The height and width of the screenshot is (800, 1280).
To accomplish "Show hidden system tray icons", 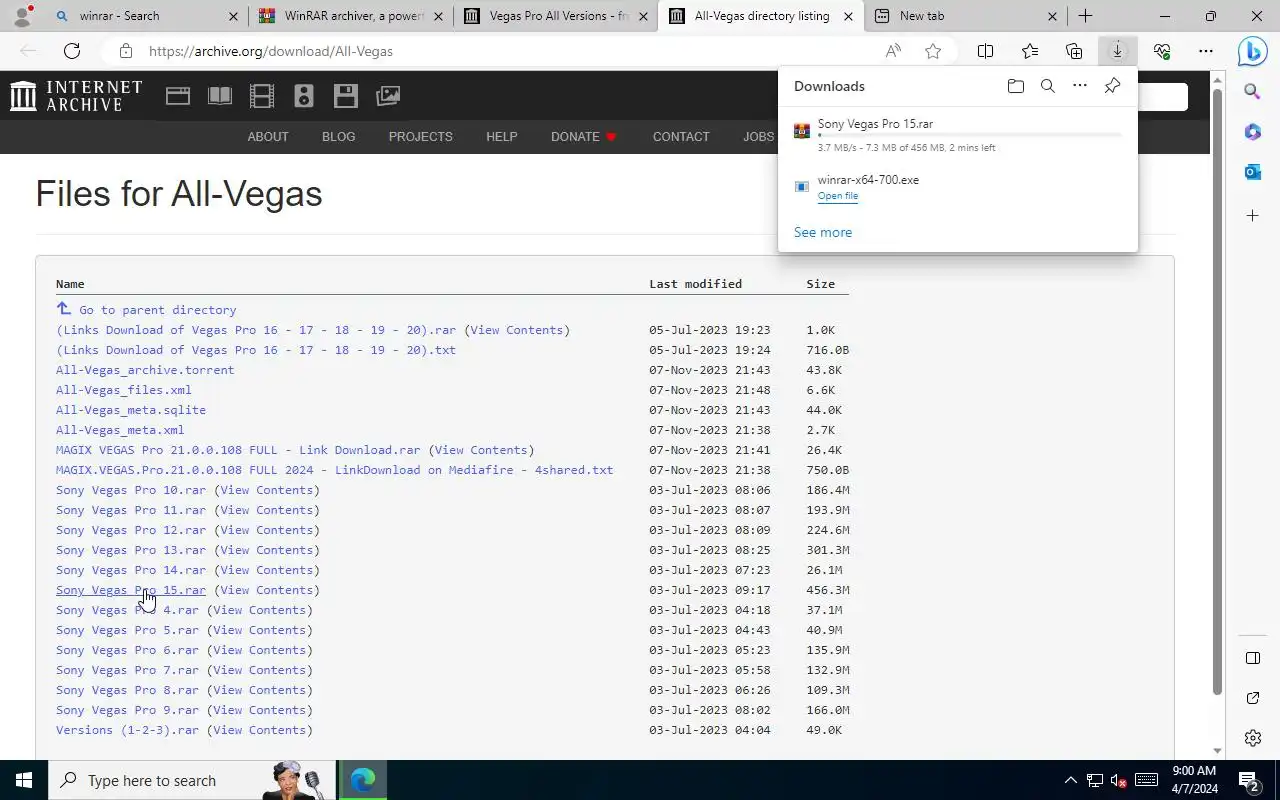I will (1070, 780).
